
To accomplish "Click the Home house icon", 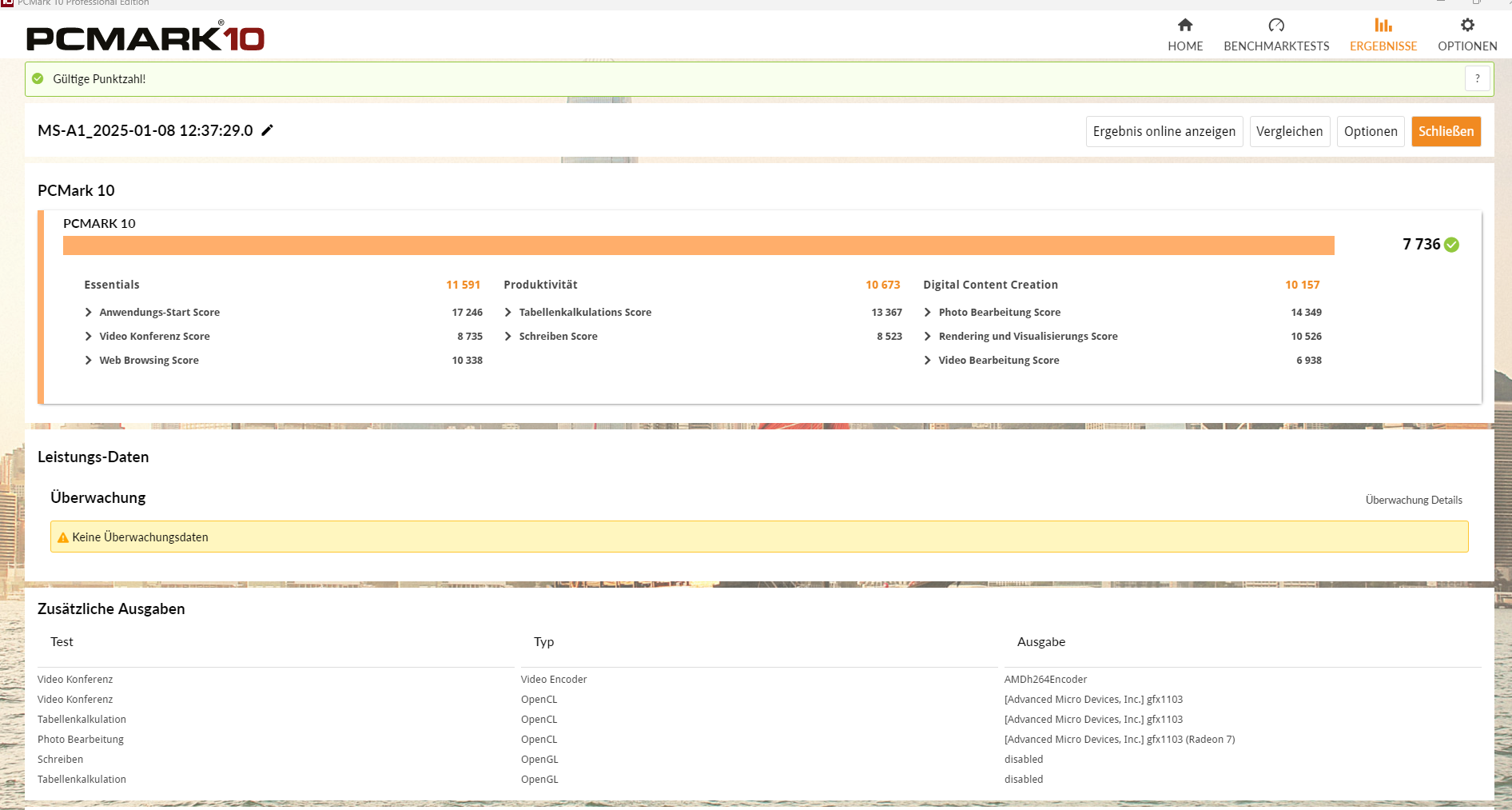I will (x=1185, y=26).
